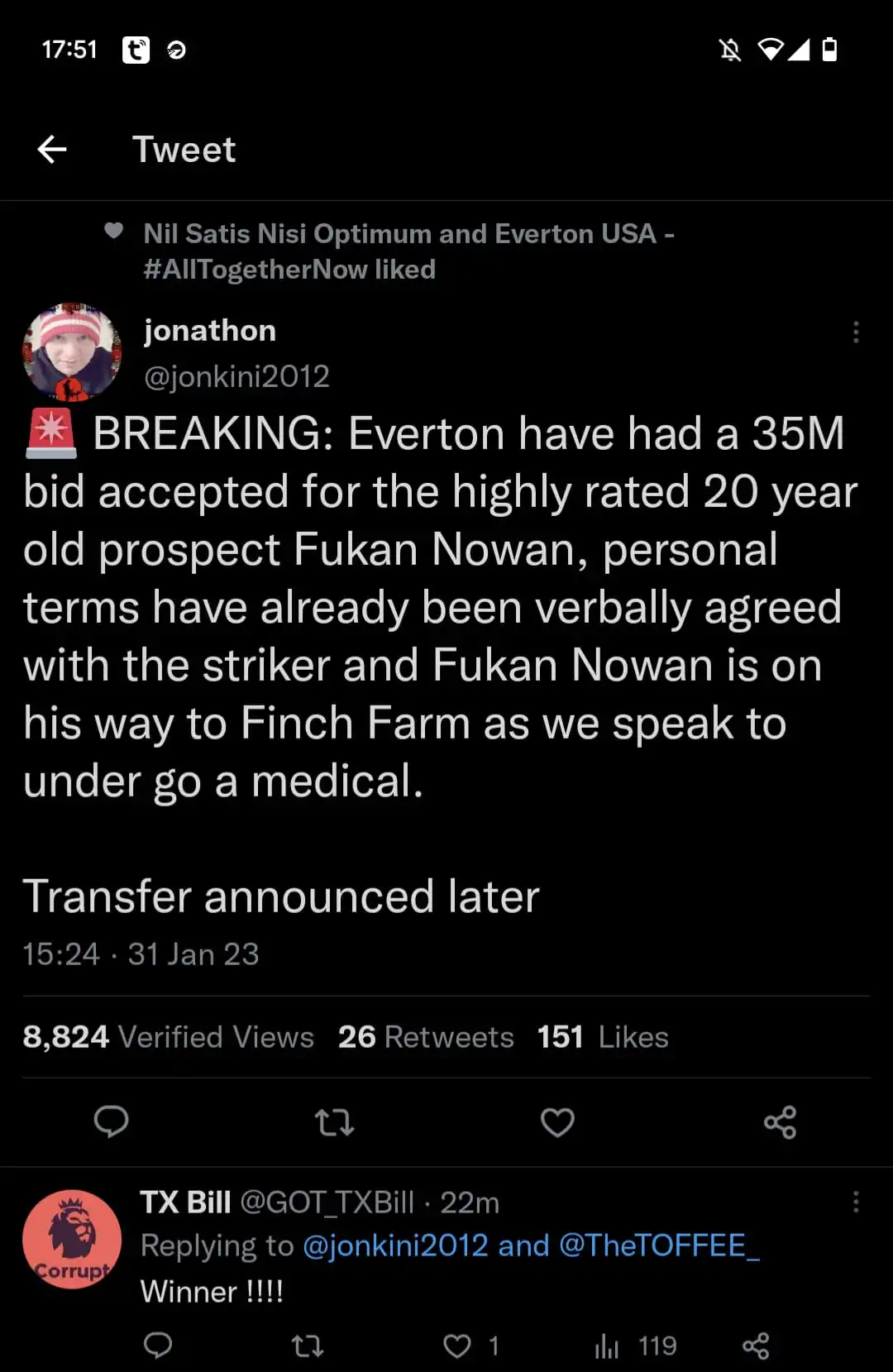The image size is (893, 1372).
Task: Tap the back arrow in header
Action: [x=52, y=150]
